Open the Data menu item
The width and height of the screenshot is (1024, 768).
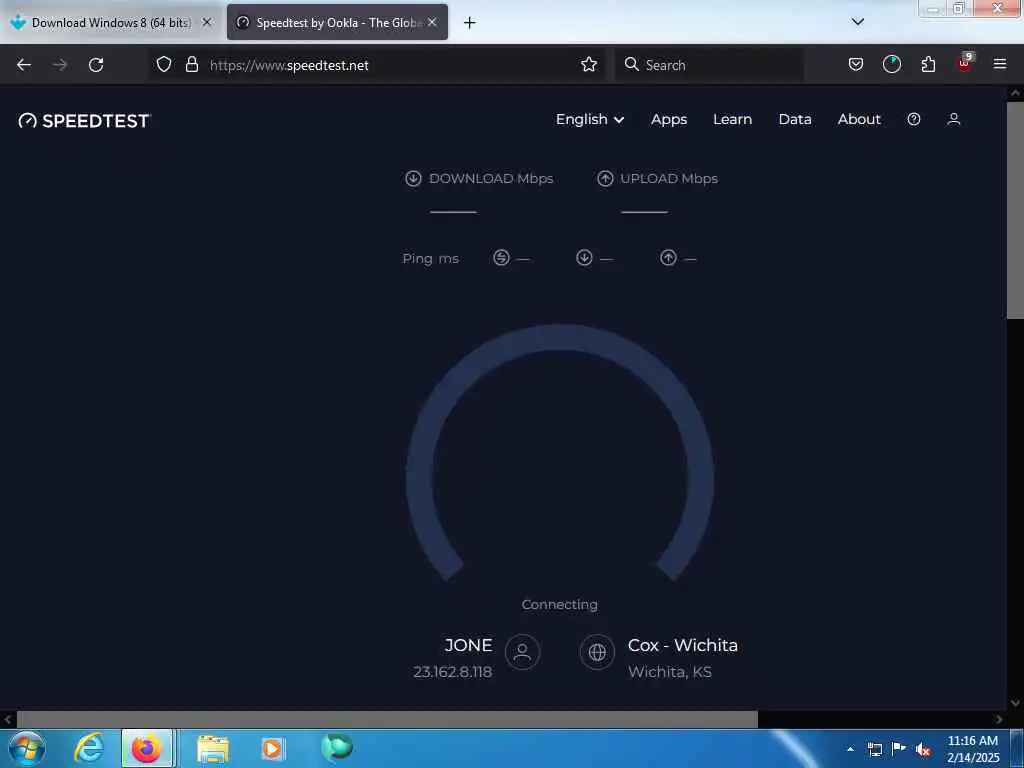coord(795,120)
